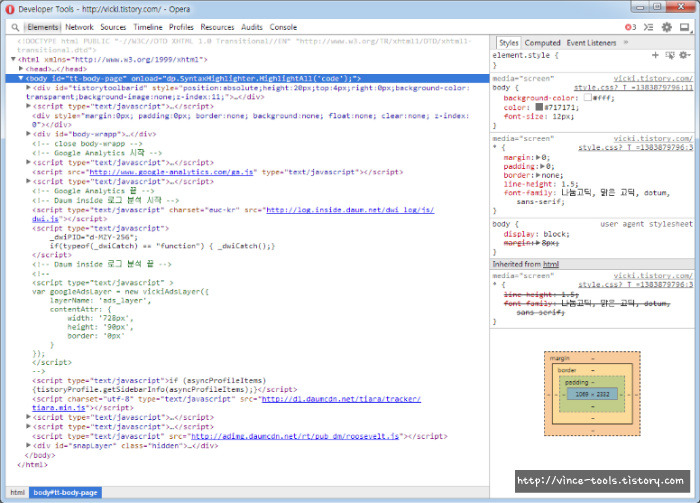Open the tiara tracker script link
The height and width of the screenshot is (503, 700).
pos(341,399)
